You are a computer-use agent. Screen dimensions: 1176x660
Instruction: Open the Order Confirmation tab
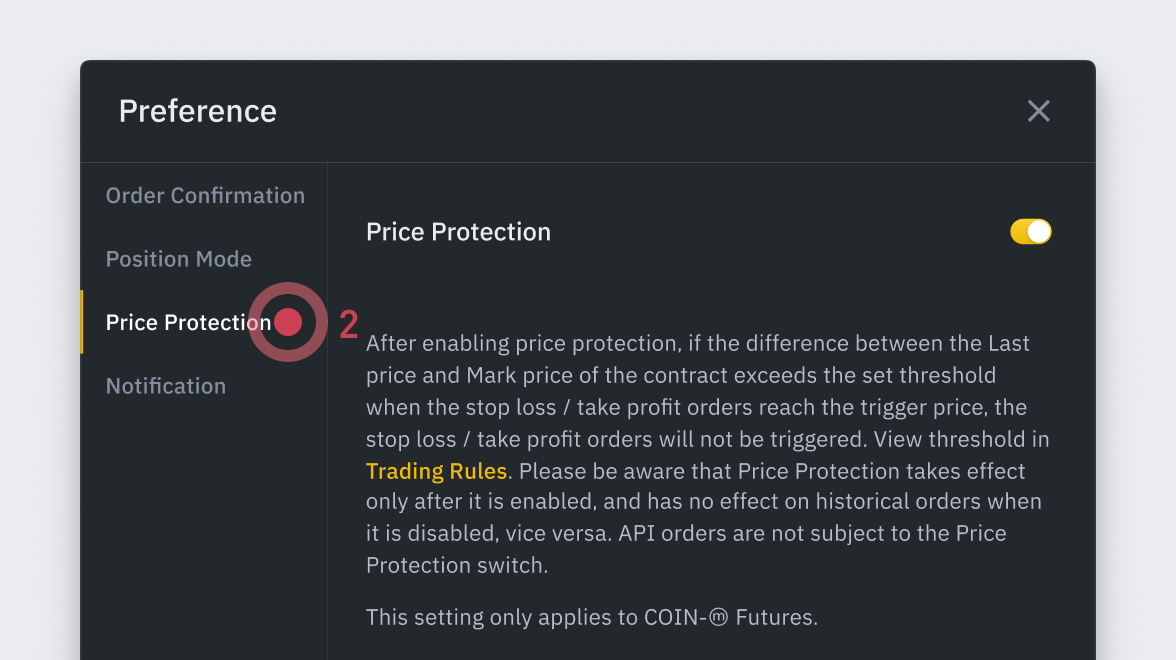(205, 196)
